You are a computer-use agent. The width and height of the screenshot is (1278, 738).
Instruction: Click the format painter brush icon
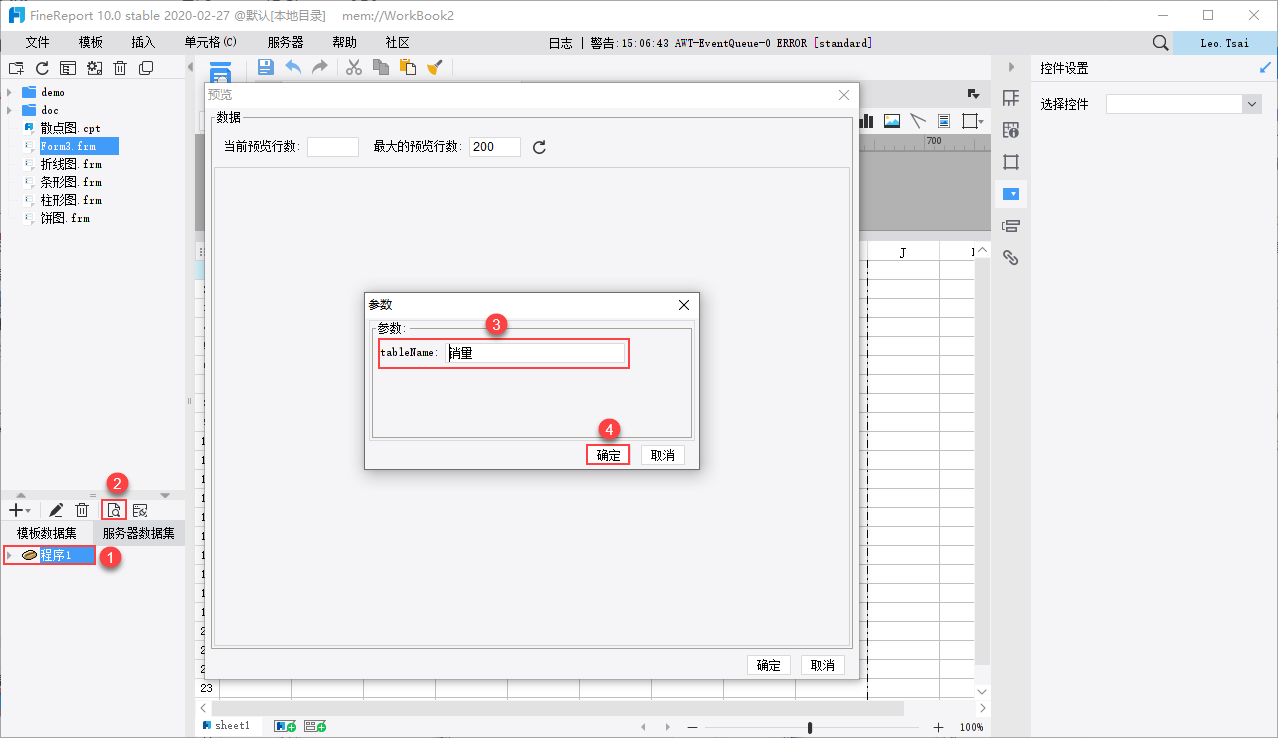[434, 67]
